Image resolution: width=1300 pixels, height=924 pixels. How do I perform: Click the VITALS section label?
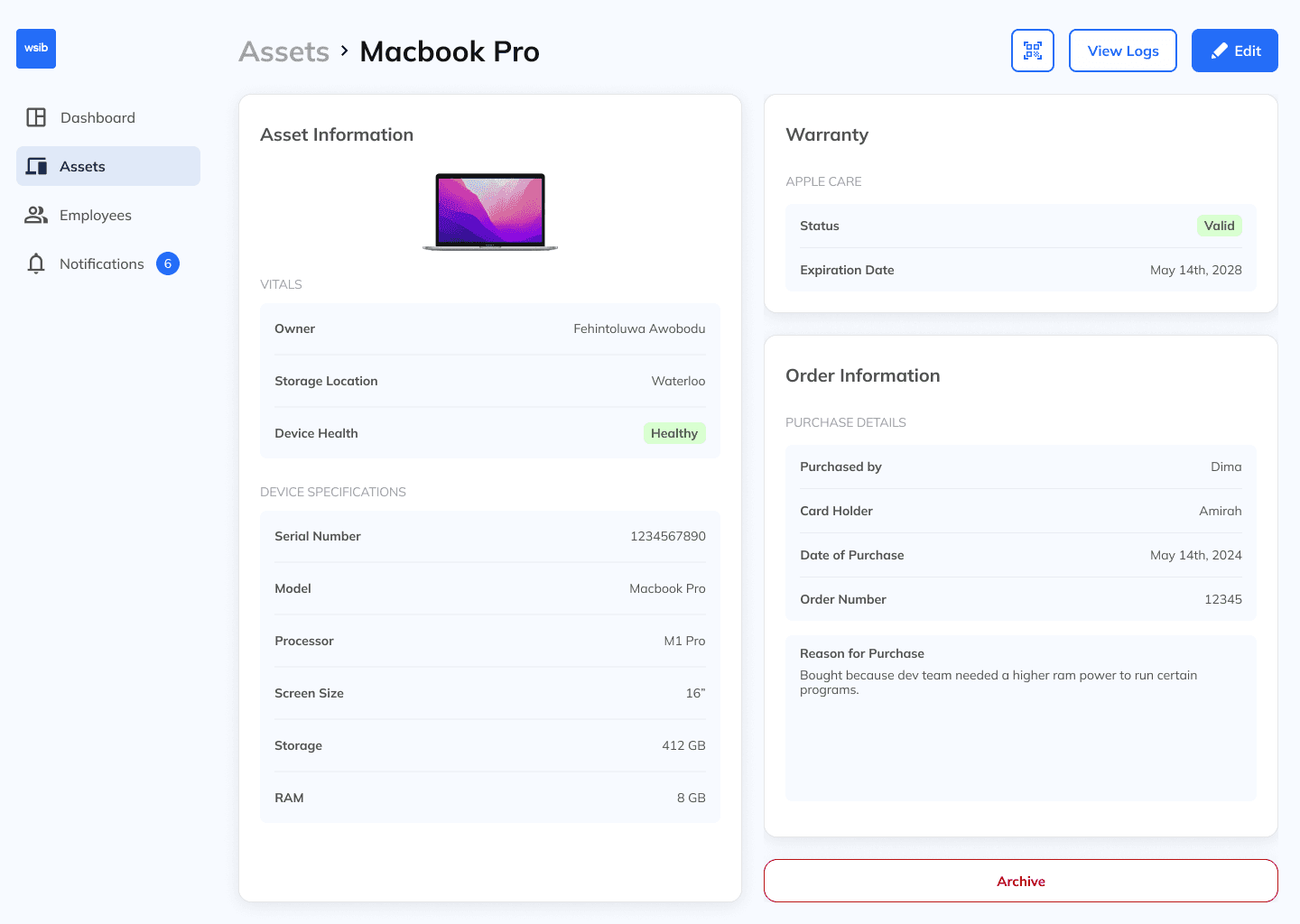(x=281, y=284)
